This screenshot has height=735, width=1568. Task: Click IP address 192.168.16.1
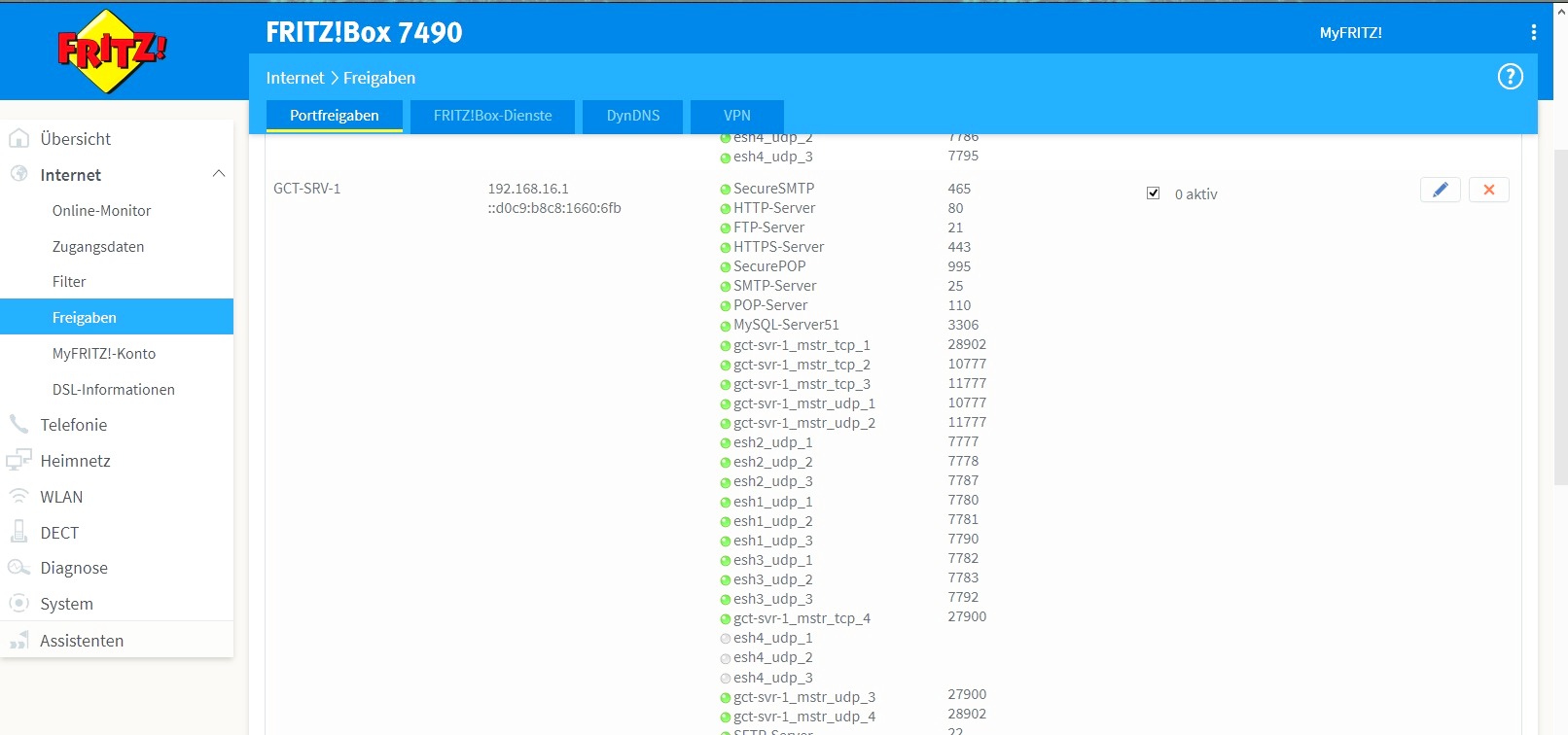point(528,189)
